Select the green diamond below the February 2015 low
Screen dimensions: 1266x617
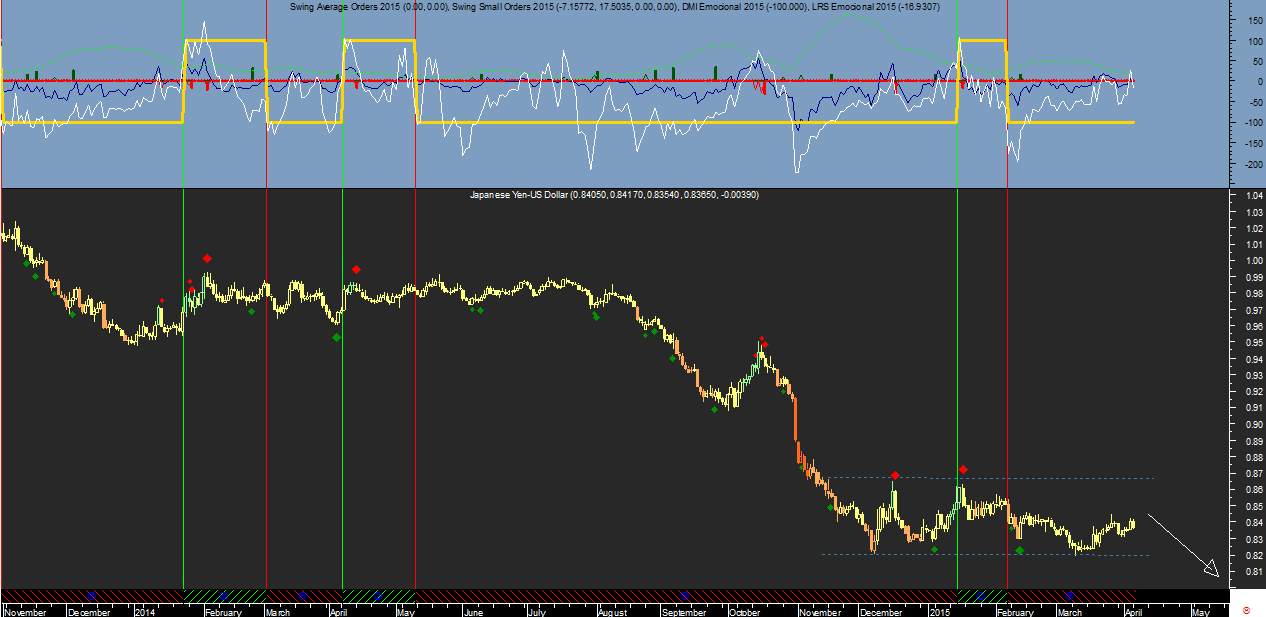1019,550
